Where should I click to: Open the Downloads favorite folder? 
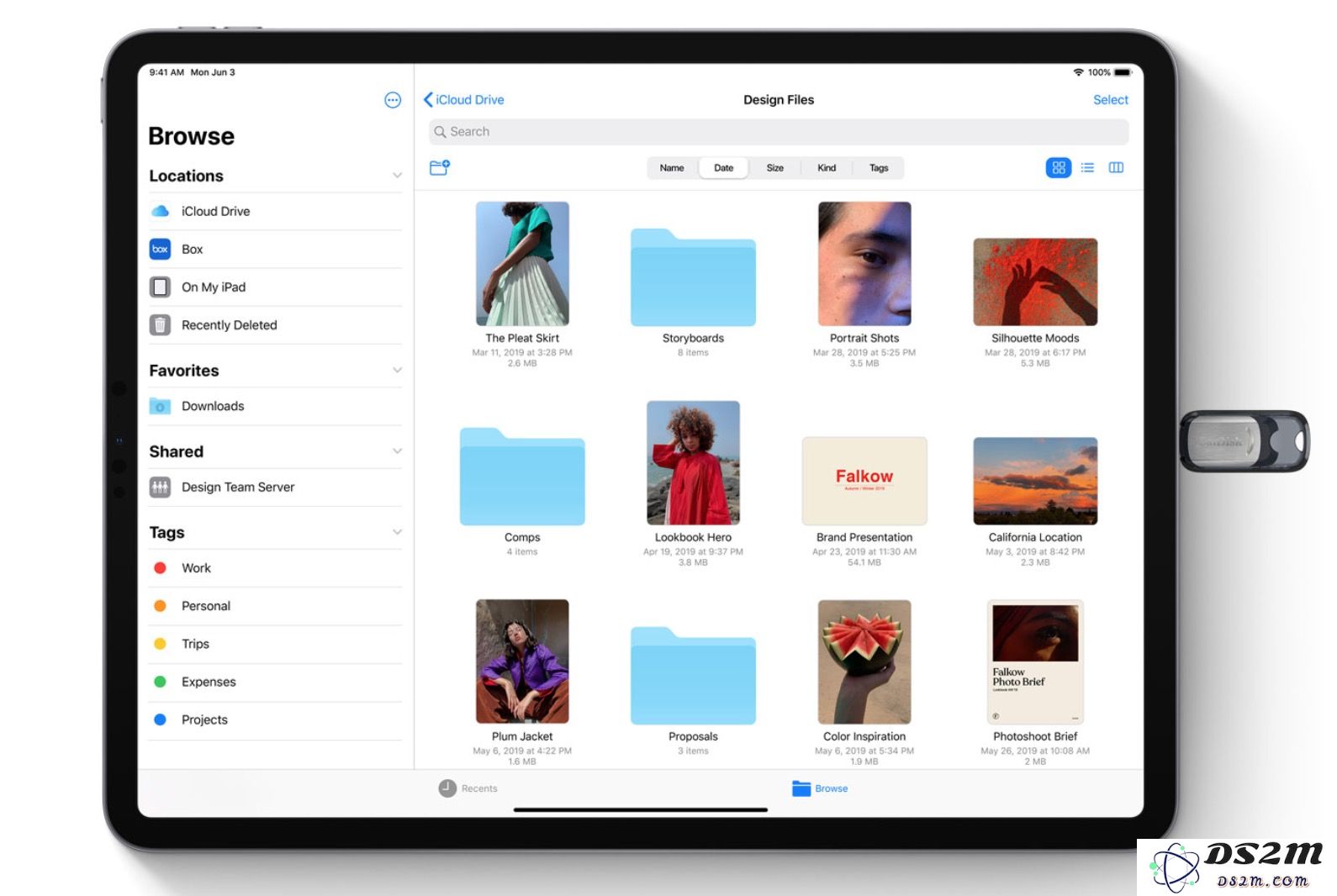tap(275, 406)
